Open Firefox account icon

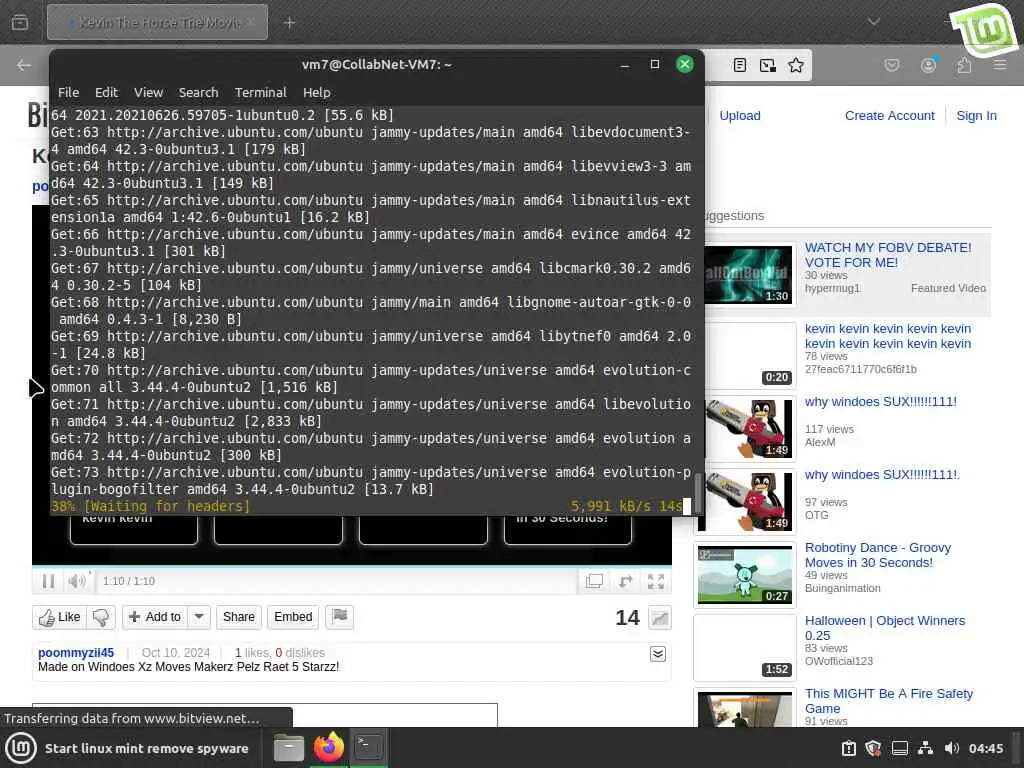[928, 65]
